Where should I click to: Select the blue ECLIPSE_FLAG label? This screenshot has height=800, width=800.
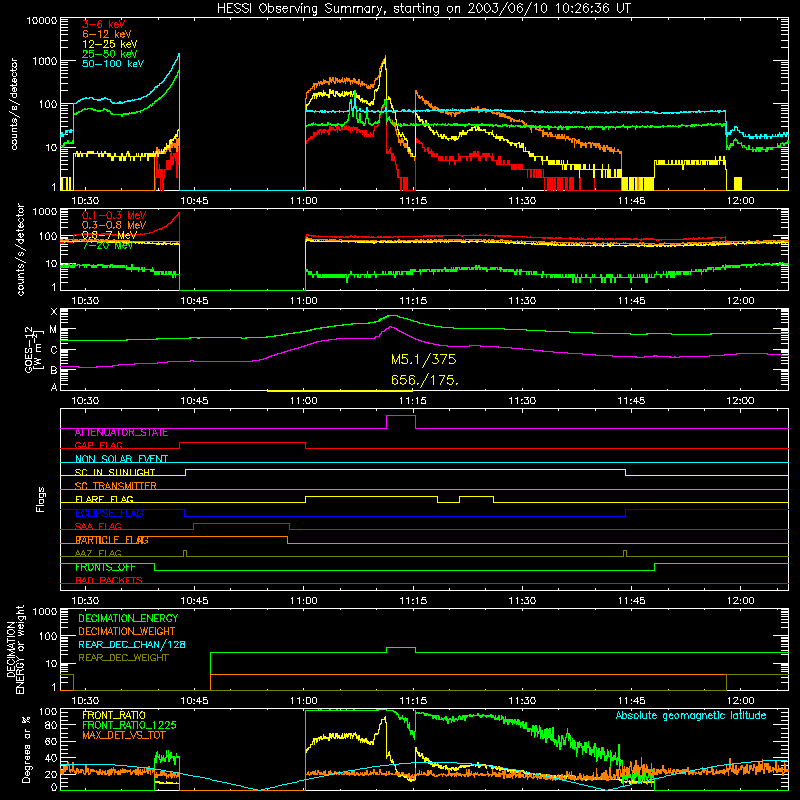pos(109,513)
